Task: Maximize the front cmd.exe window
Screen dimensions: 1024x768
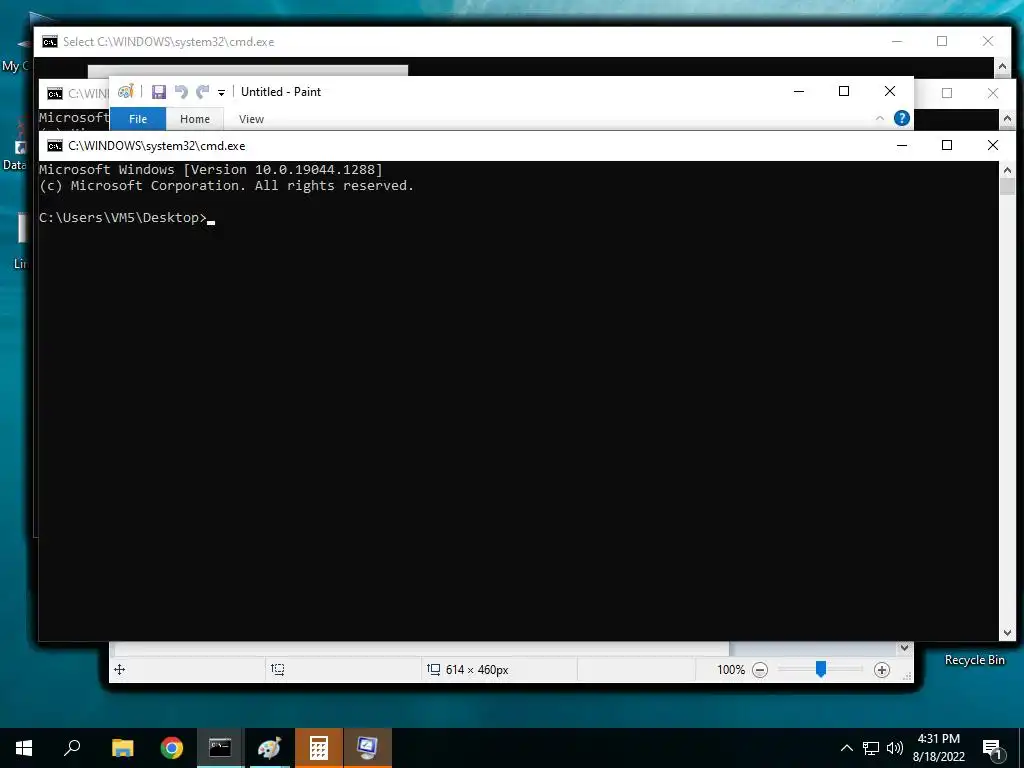Action: pyautogui.click(x=947, y=145)
